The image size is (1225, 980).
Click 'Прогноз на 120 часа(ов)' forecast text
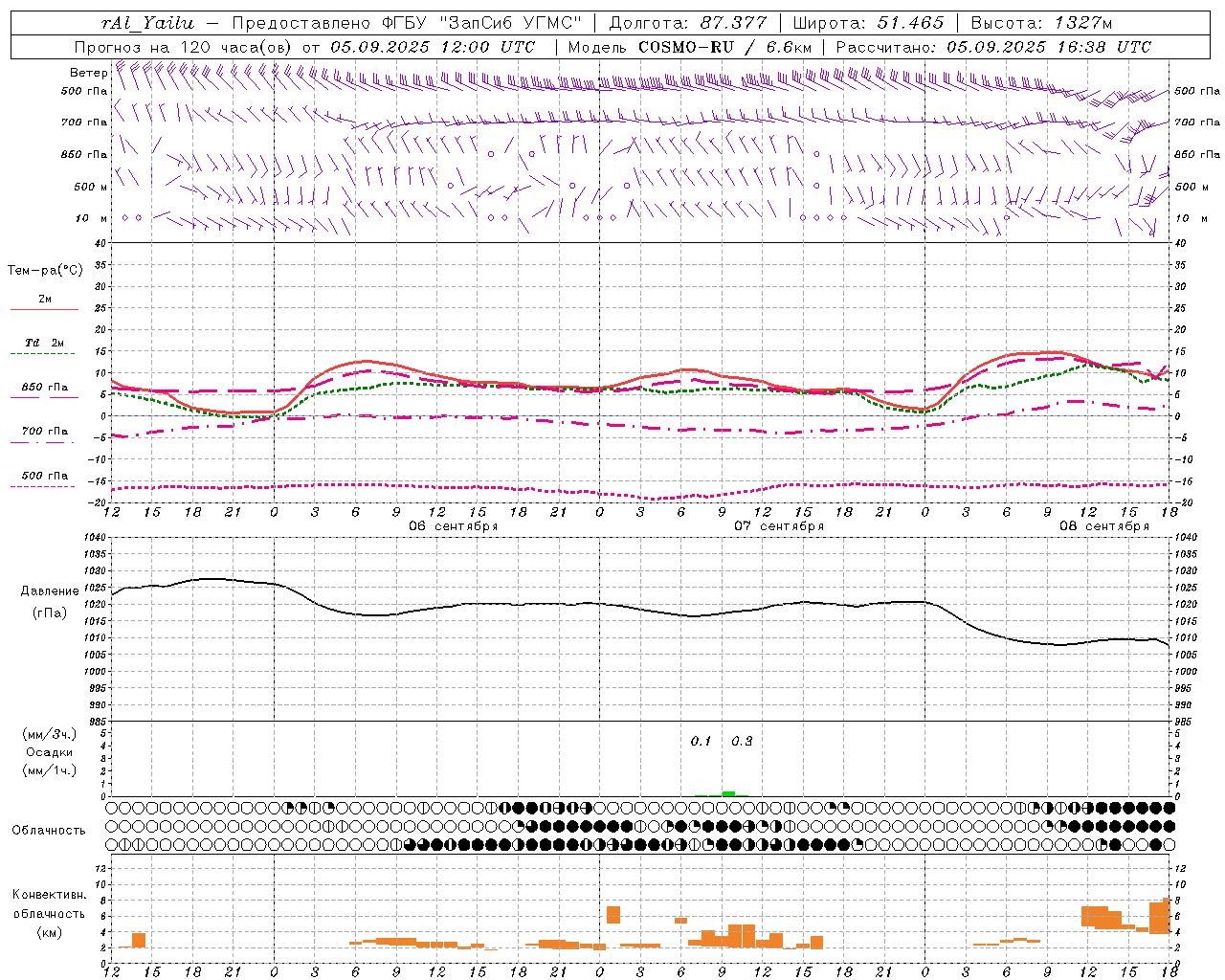pyautogui.click(x=182, y=47)
